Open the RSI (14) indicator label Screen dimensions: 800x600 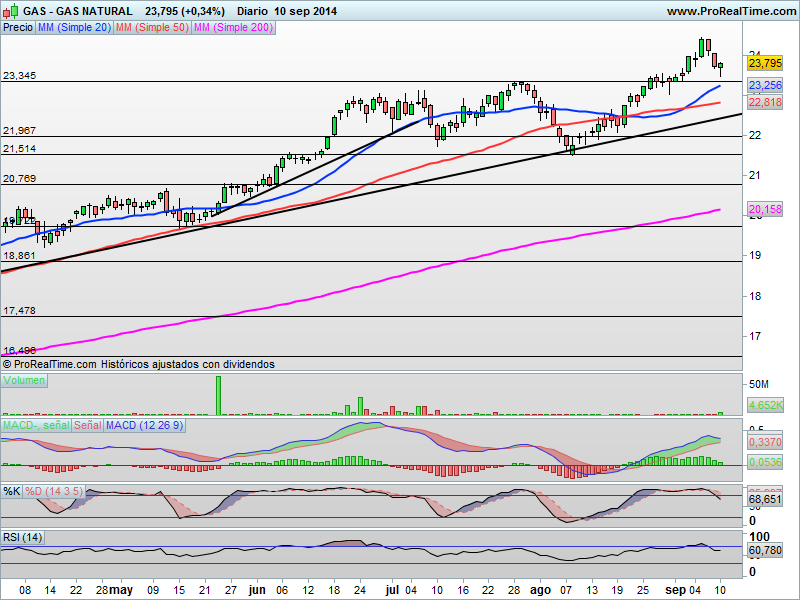pos(22,537)
